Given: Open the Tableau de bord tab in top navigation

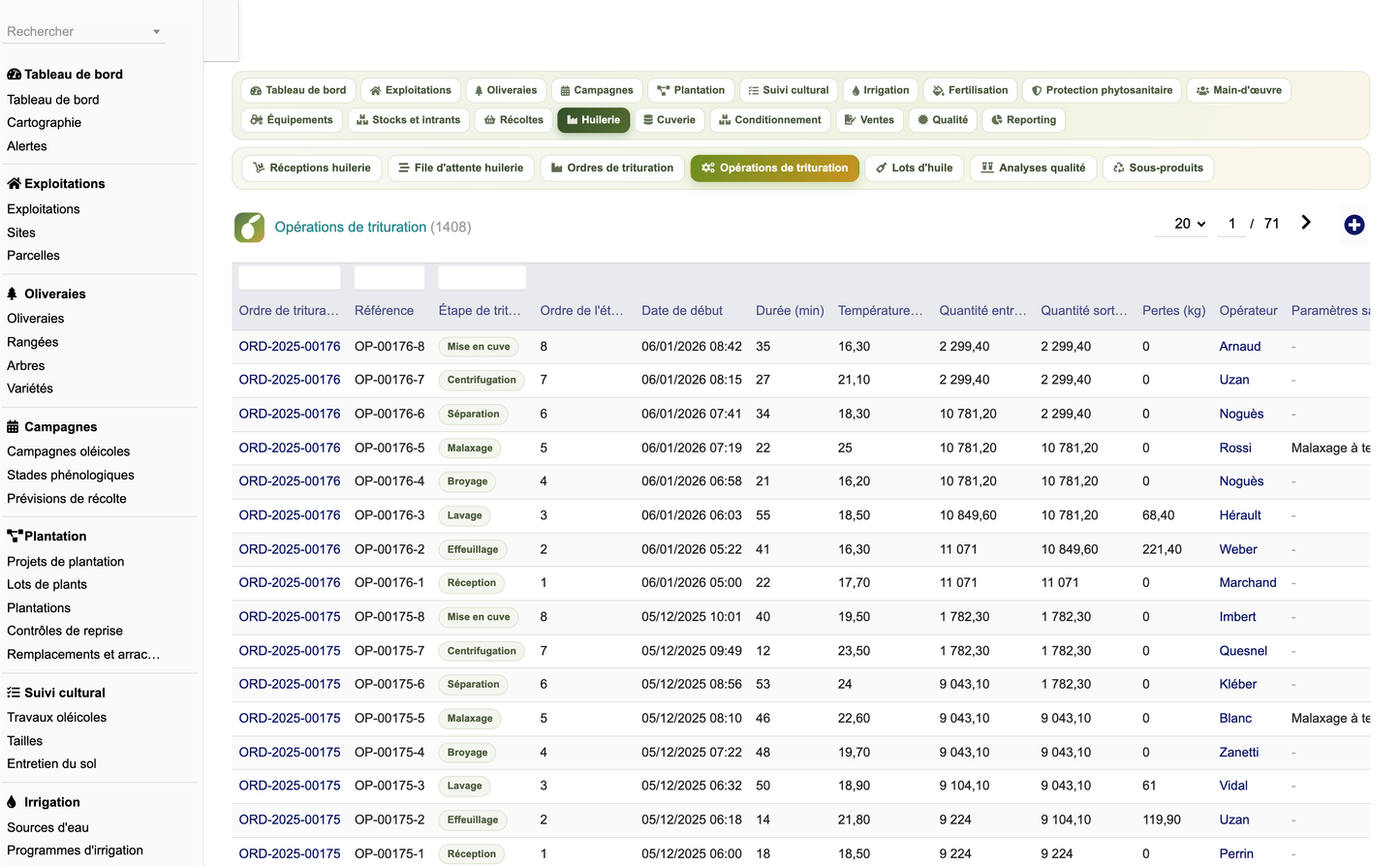Looking at the screenshot, I should 297,90.
